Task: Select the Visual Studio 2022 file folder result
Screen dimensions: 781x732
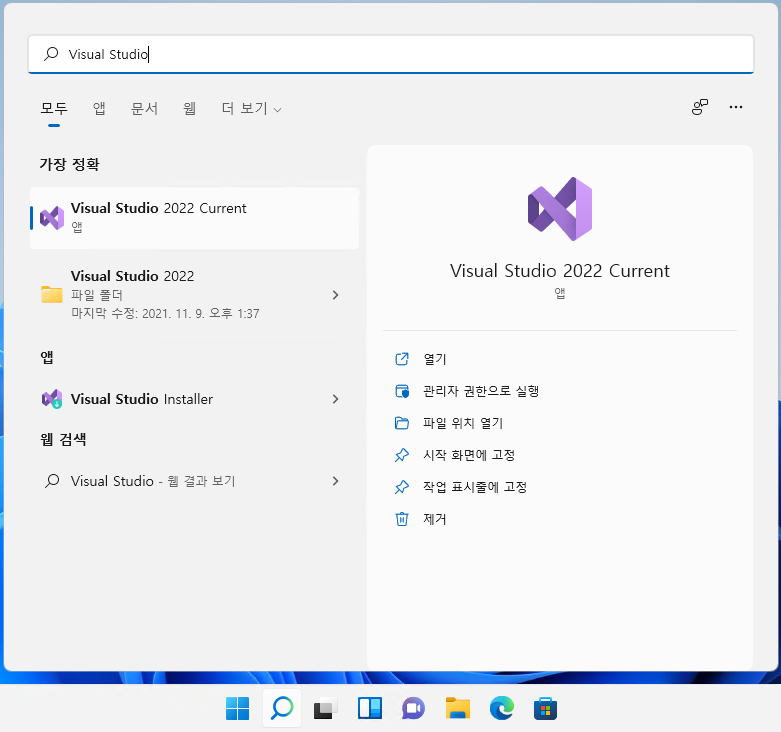Action: (194, 294)
